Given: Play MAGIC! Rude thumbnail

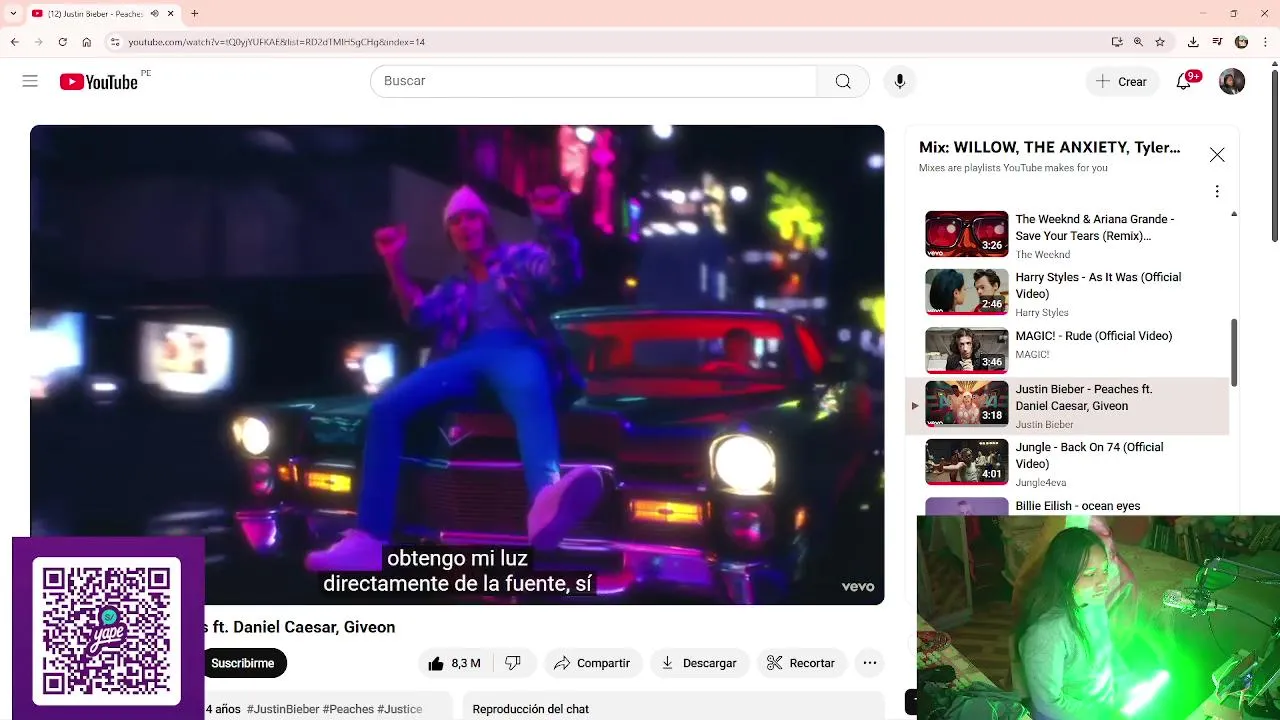Looking at the screenshot, I should click(967, 350).
